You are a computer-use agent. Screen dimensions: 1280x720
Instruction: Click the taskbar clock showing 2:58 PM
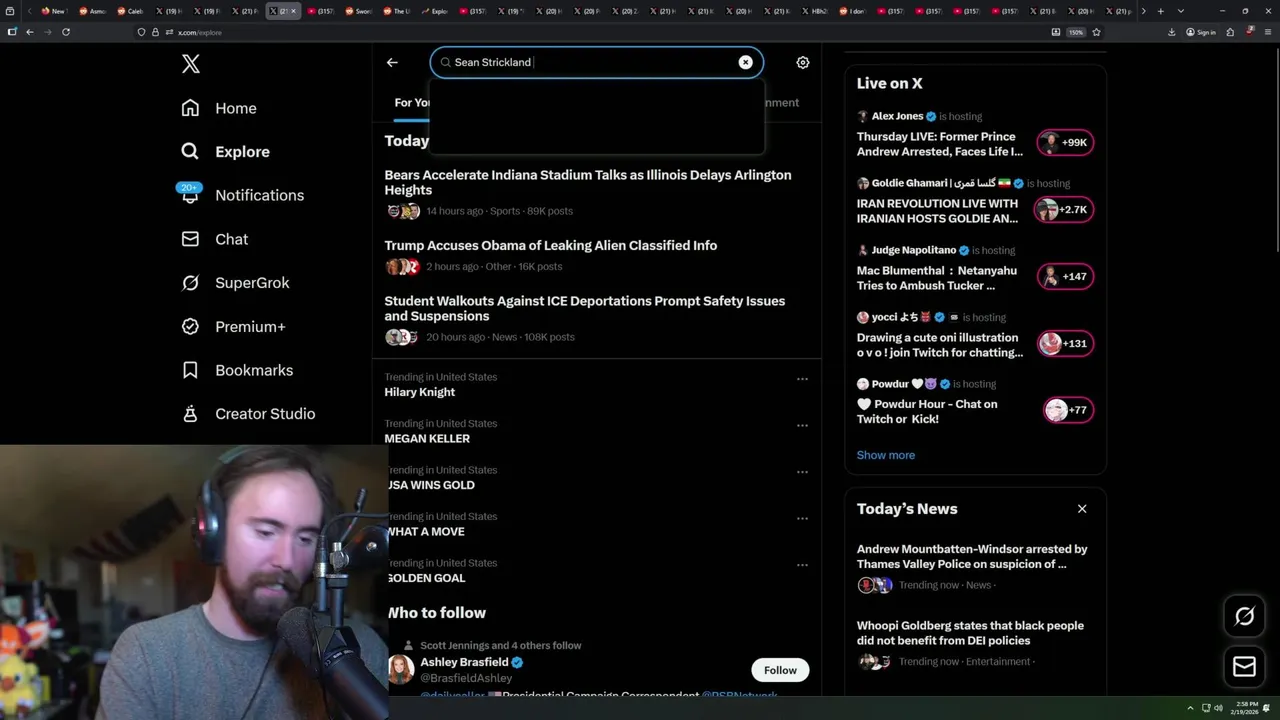(x=1246, y=708)
